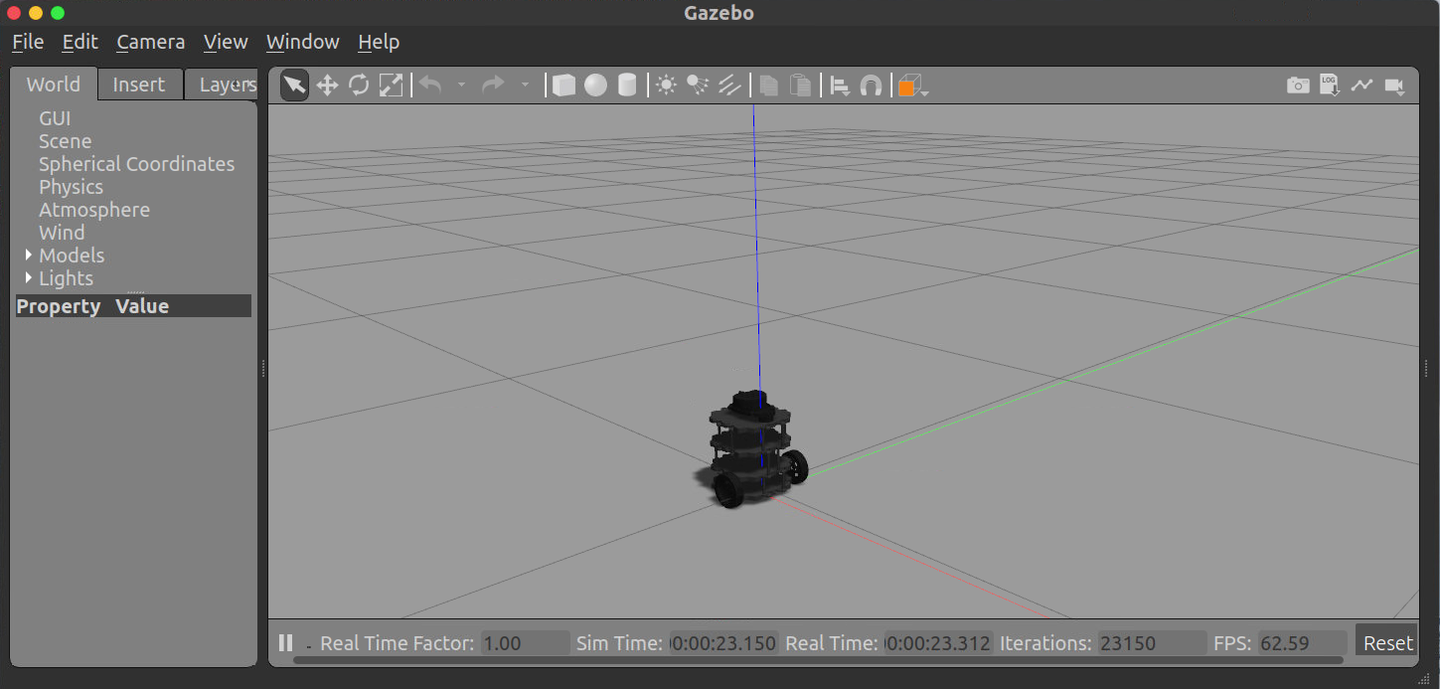This screenshot has width=1440, height=689.
Task: Insert a cylinder model
Action: click(627, 85)
